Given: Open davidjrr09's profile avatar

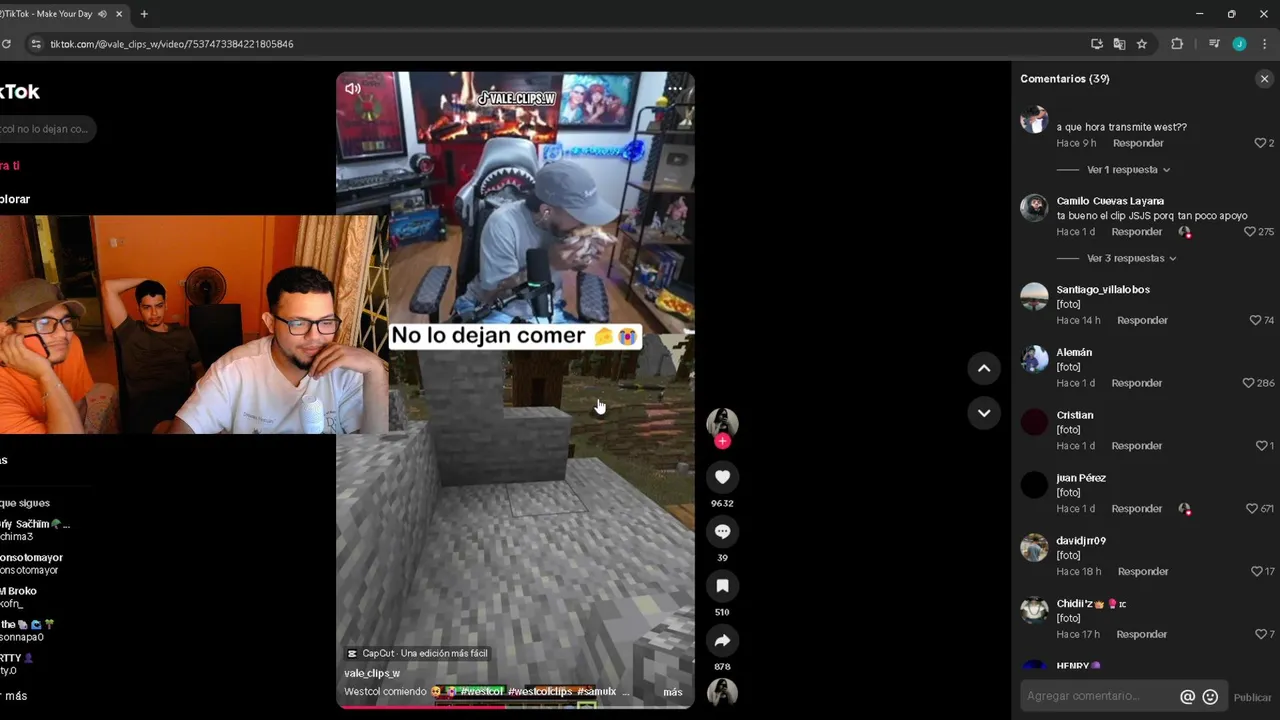Looking at the screenshot, I should click(x=1034, y=547).
